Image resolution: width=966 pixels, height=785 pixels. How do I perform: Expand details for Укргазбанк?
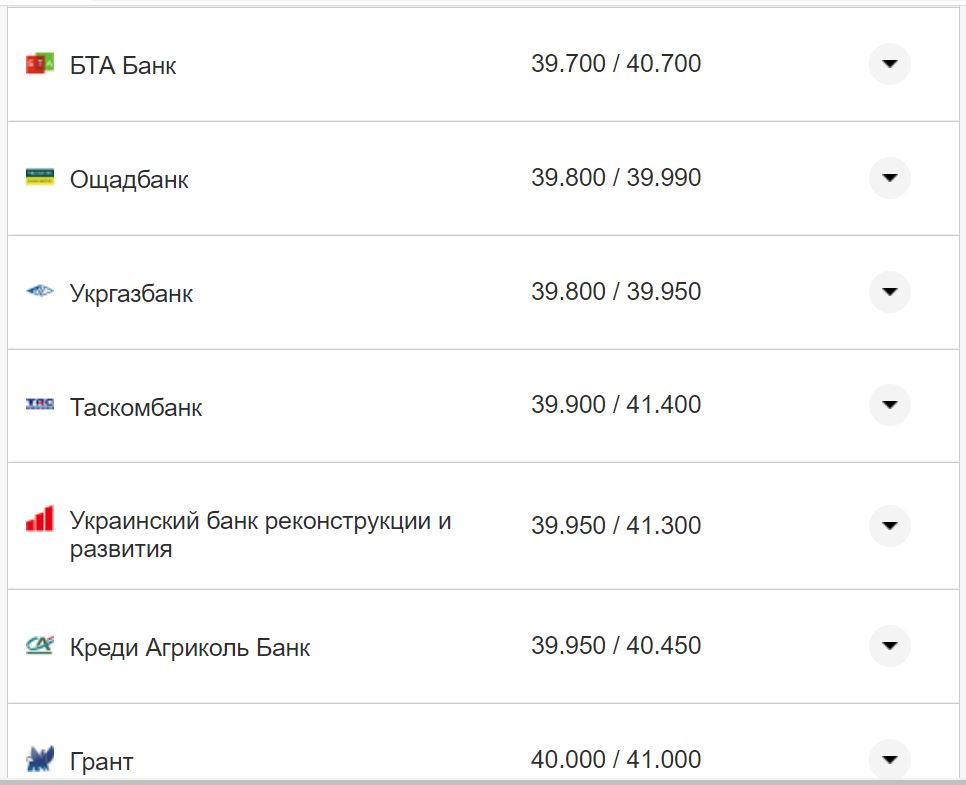click(888, 292)
